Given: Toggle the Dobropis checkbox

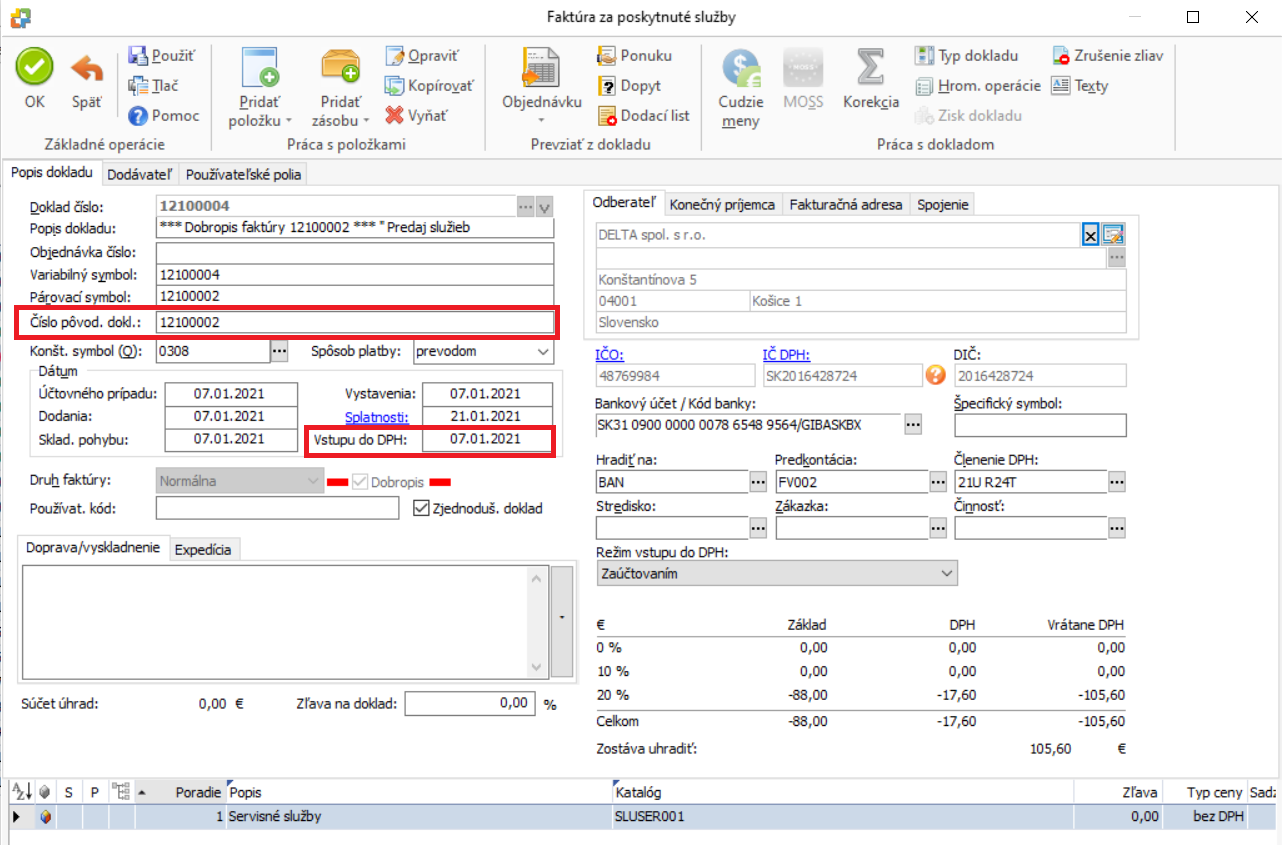Looking at the screenshot, I should (359, 481).
